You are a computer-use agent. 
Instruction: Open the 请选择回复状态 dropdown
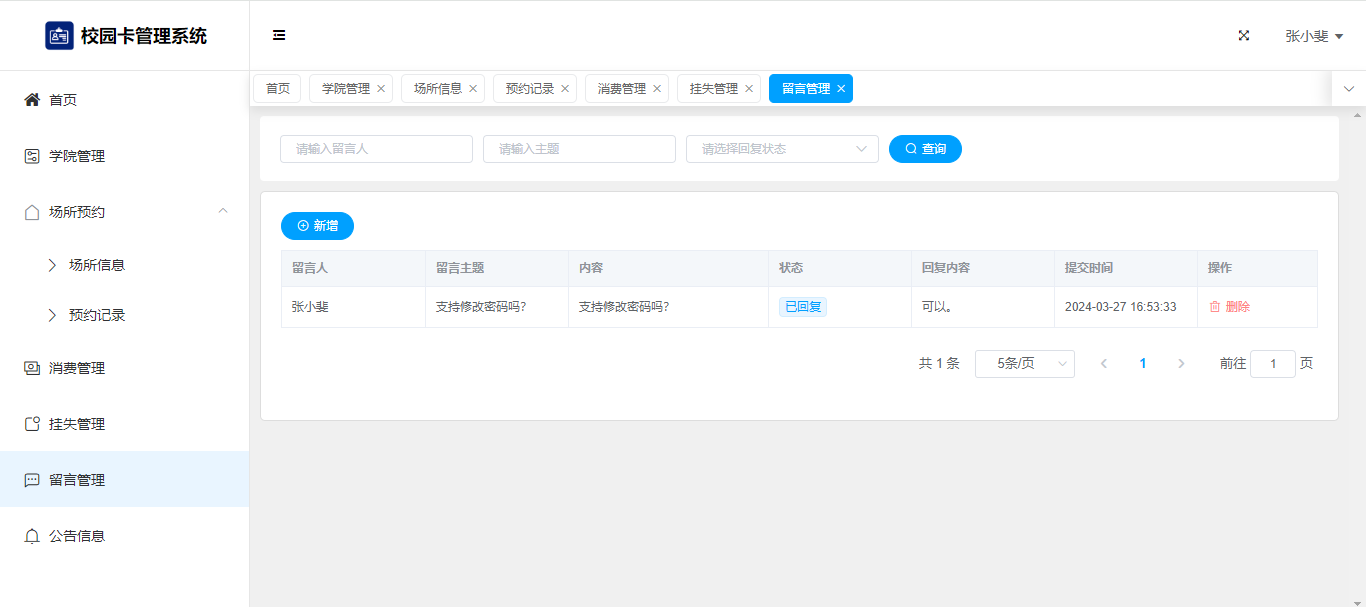tap(782, 149)
